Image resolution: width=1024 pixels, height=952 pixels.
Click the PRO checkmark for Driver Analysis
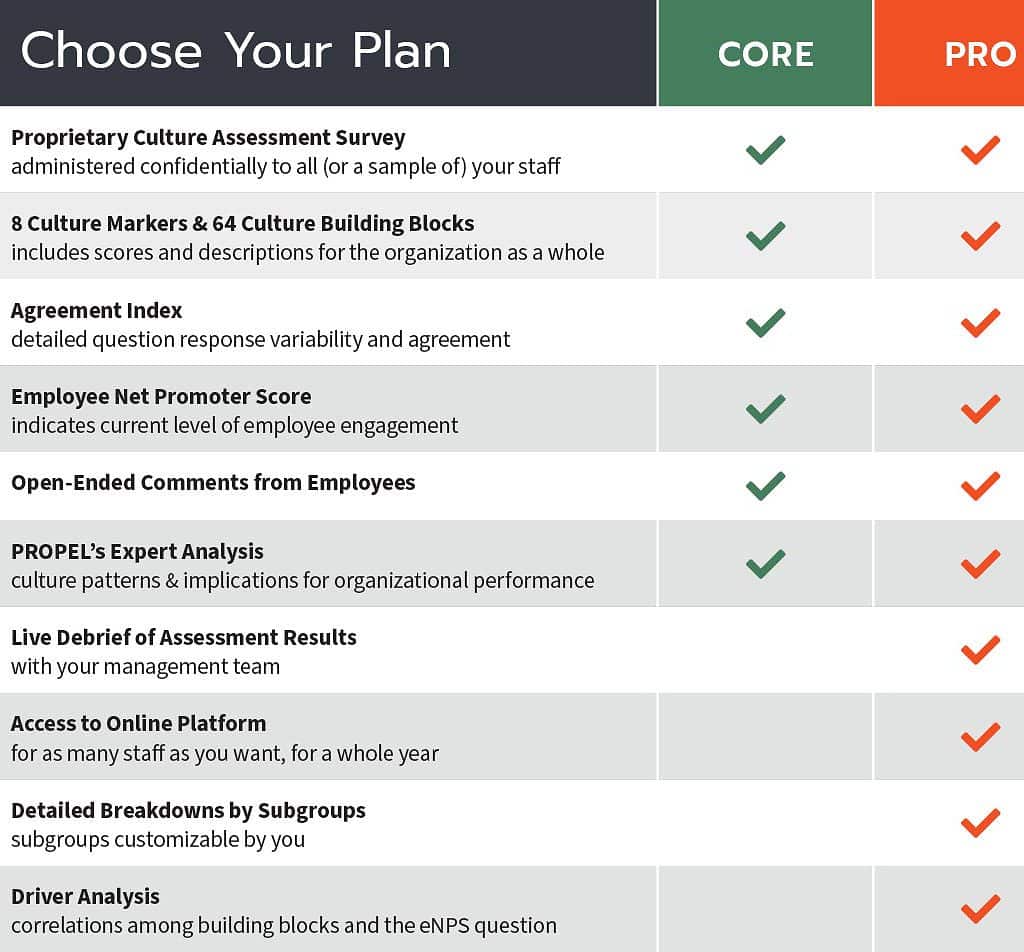coord(980,909)
